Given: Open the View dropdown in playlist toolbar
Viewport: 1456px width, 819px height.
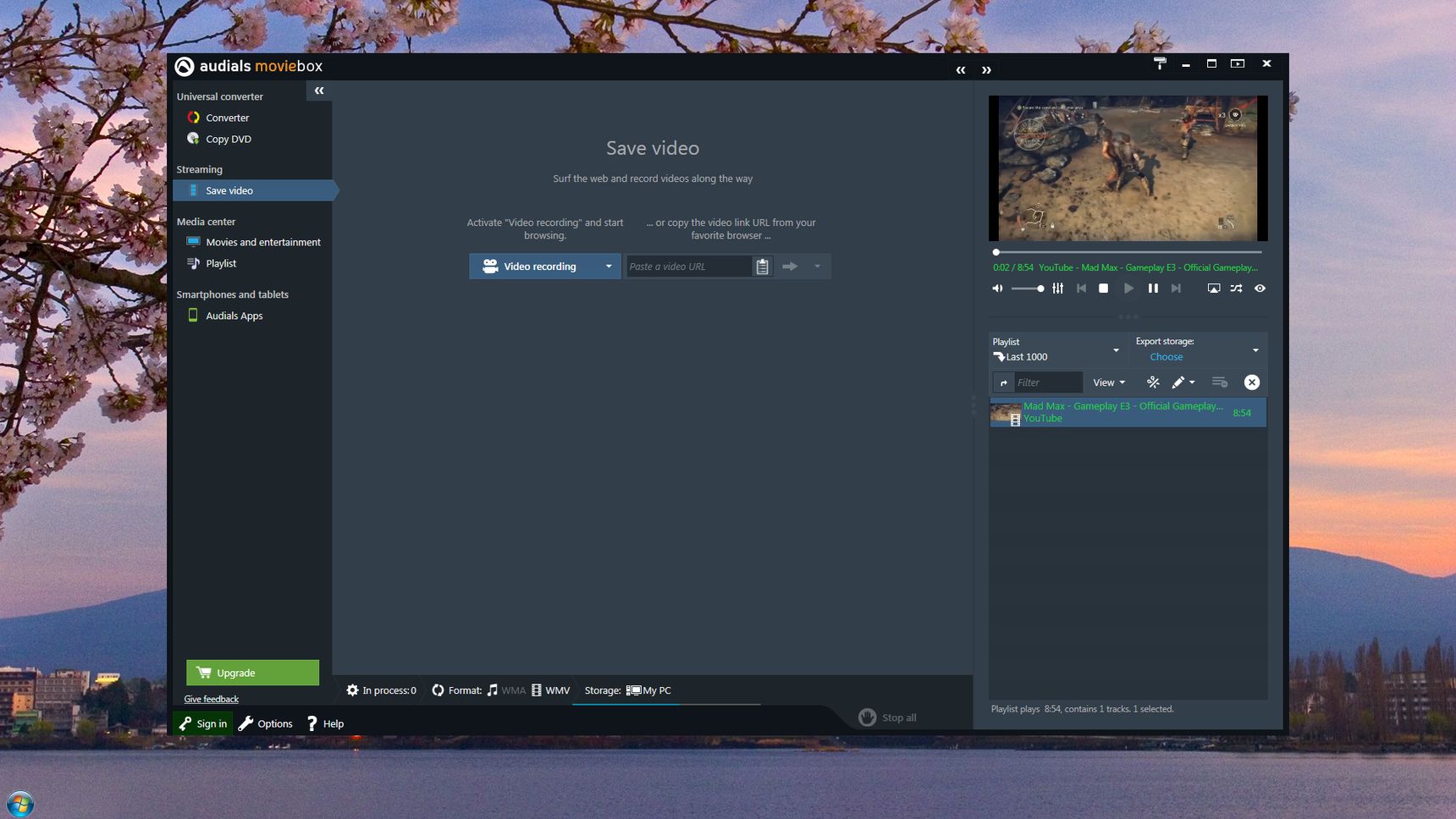Looking at the screenshot, I should click(x=1109, y=382).
